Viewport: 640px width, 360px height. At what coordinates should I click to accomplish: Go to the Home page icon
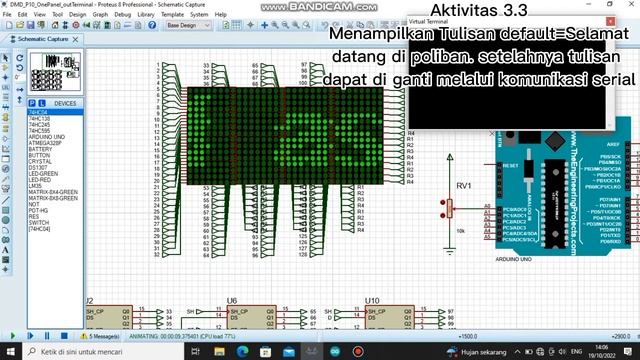click(x=55, y=25)
